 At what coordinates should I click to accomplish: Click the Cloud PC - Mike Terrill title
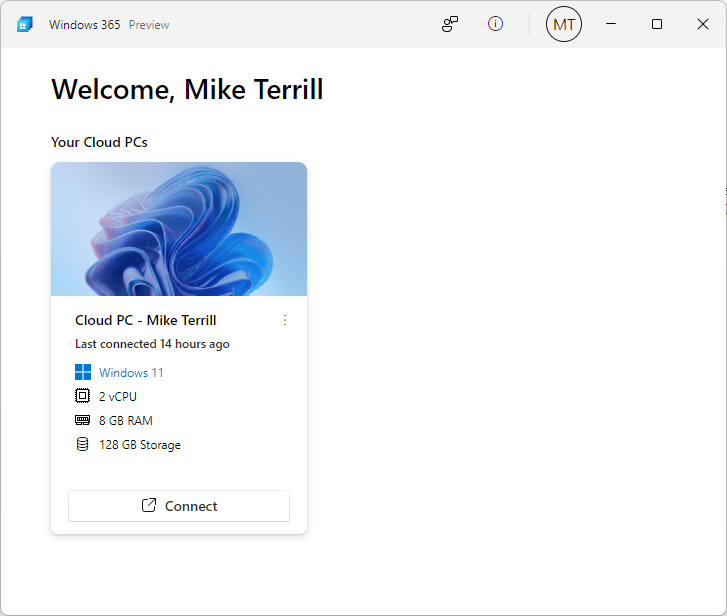pyautogui.click(x=146, y=320)
